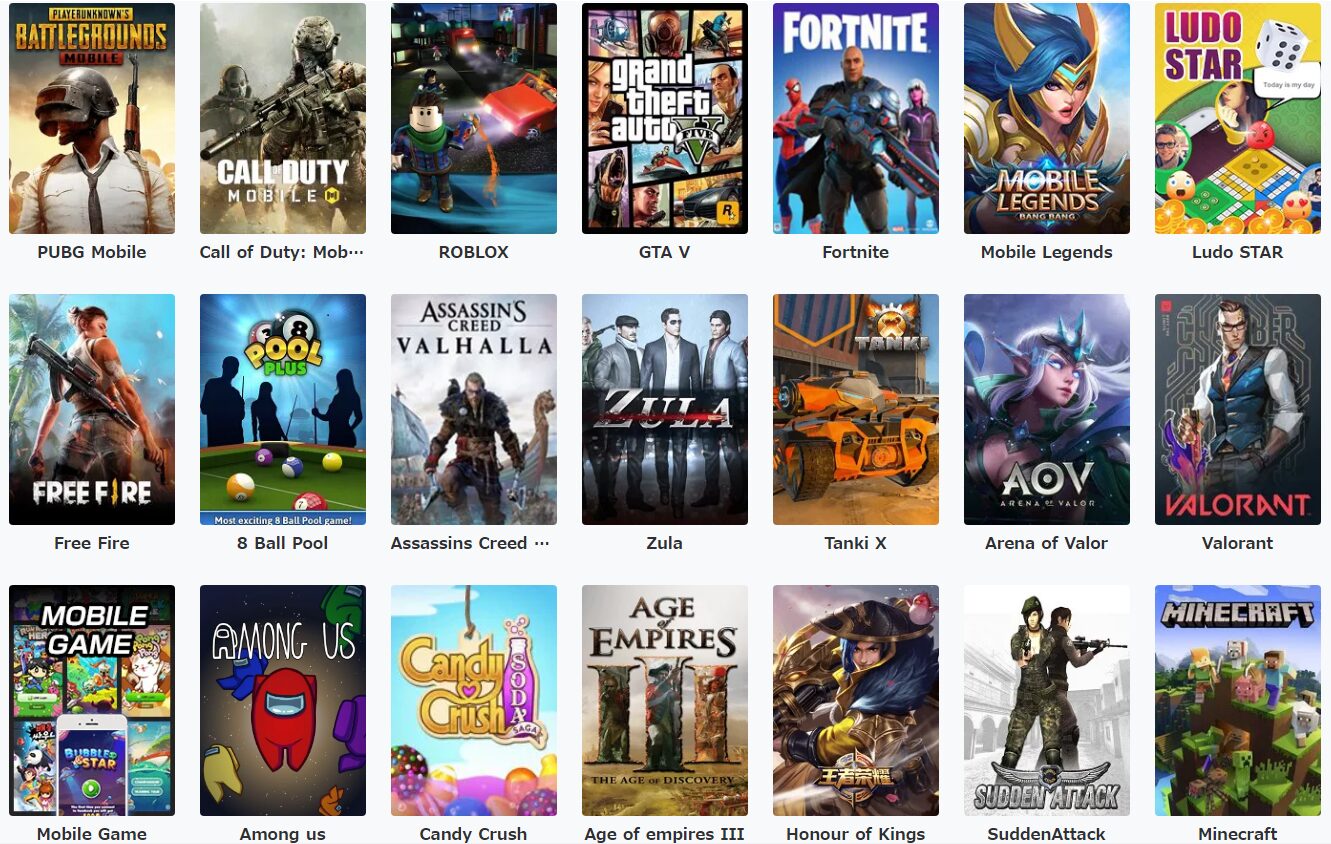The width and height of the screenshot is (1331, 844).
Task: Open the Among Us red crewmate cover
Action: 283,700
